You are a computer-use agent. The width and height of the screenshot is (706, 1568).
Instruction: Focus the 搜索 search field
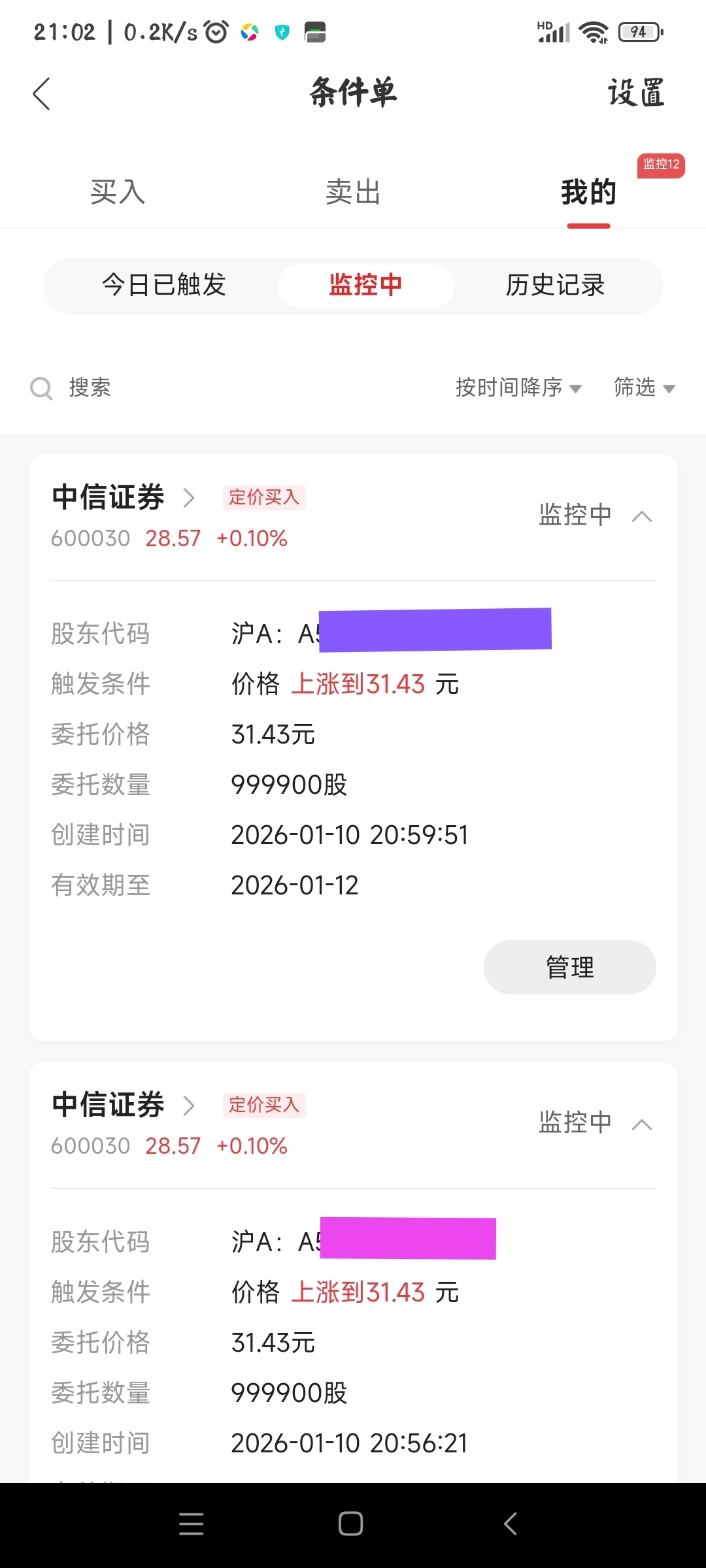tap(90, 387)
